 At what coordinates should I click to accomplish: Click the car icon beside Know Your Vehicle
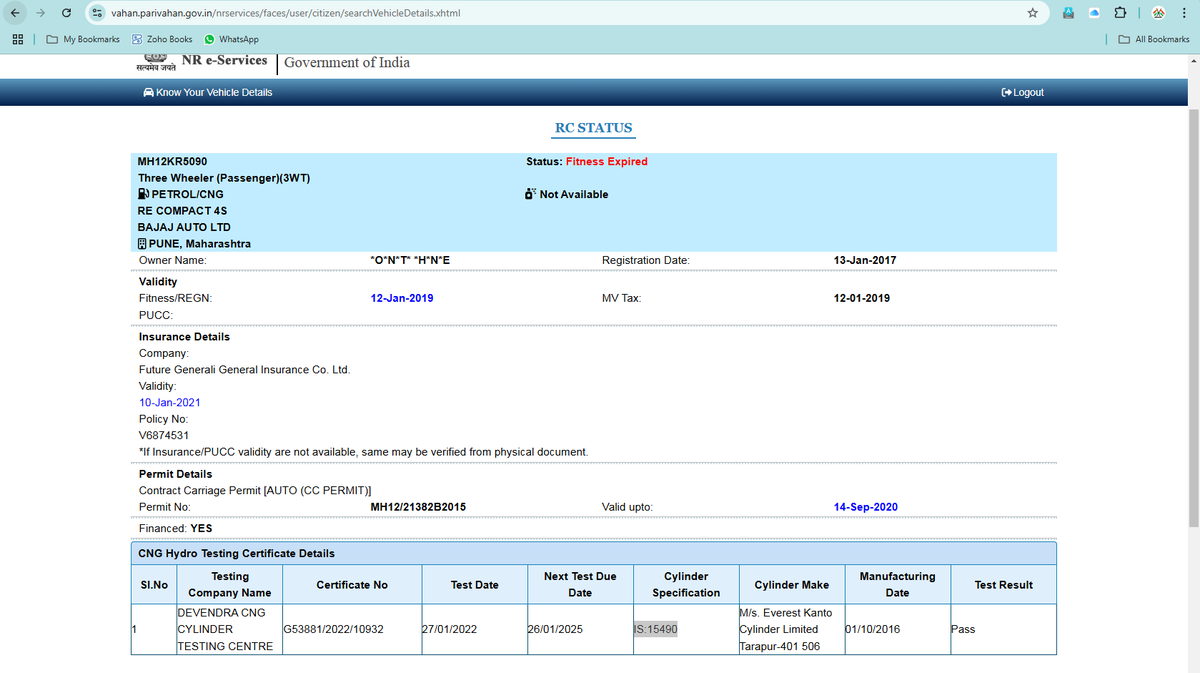point(149,92)
